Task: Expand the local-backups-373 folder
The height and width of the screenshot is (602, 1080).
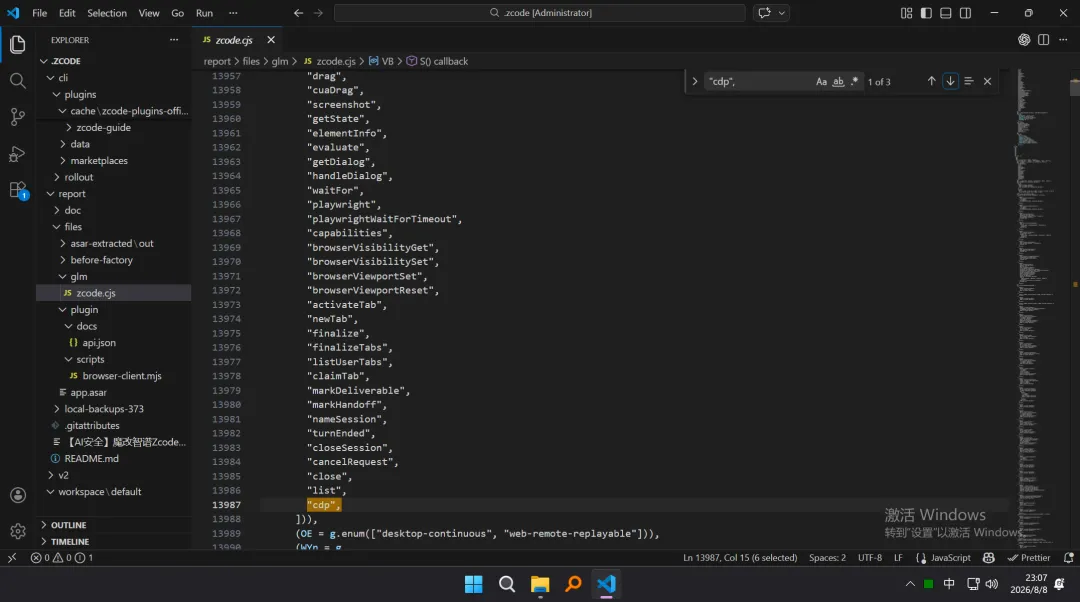Action: (x=56, y=408)
